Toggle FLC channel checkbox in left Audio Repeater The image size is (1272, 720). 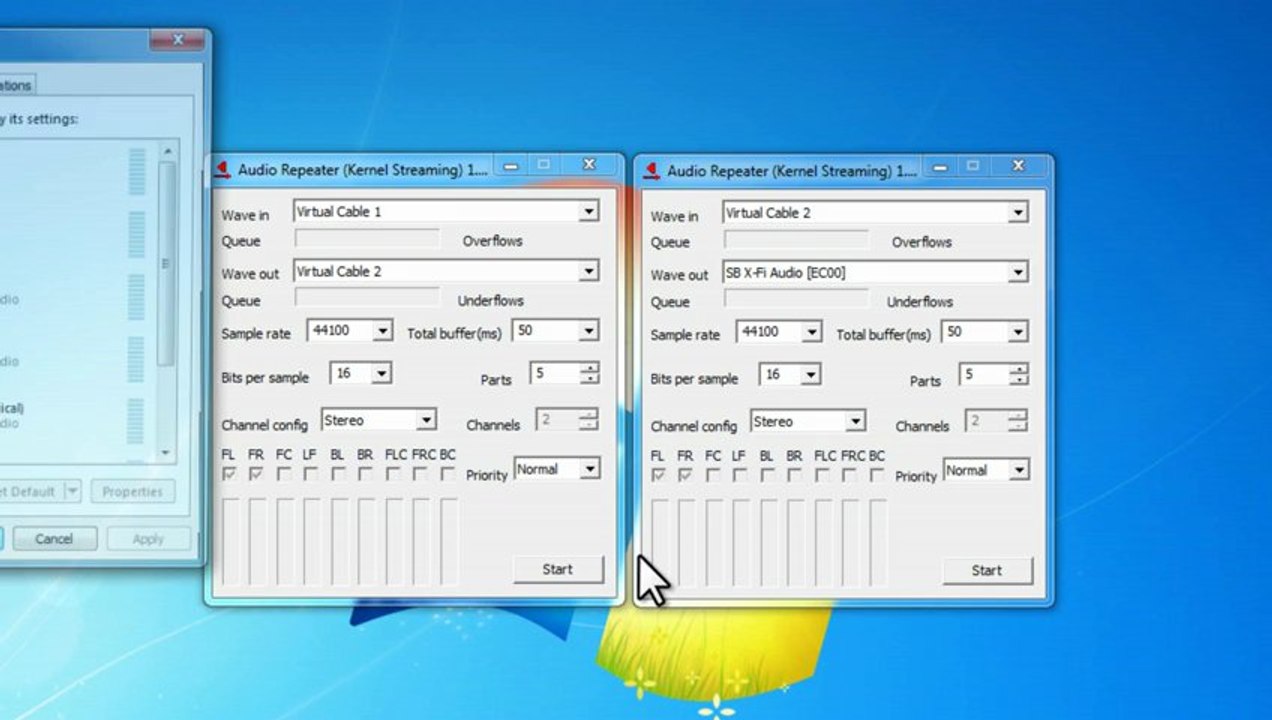tap(393, 474)
